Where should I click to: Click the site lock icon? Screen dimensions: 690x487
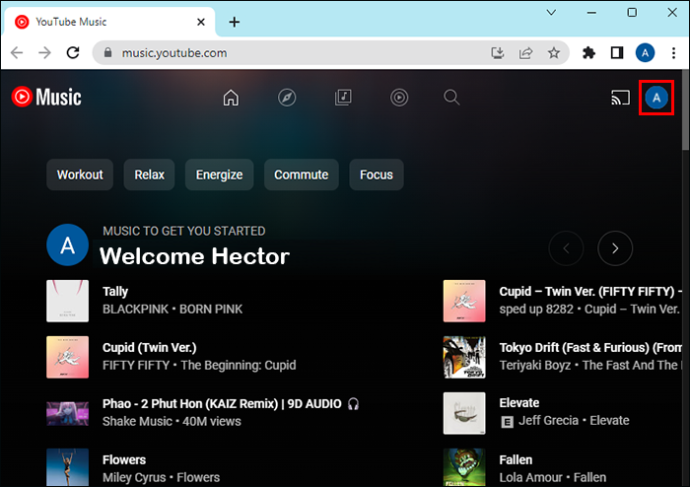(108, 53)
